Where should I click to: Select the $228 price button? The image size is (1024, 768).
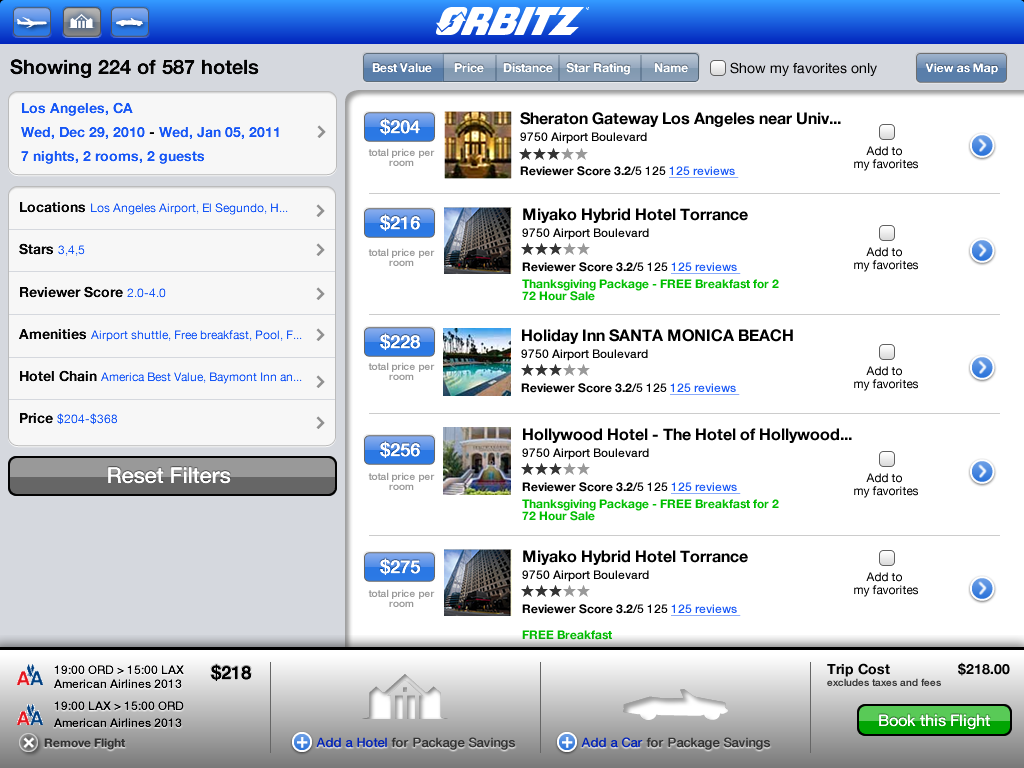point(399,342)
